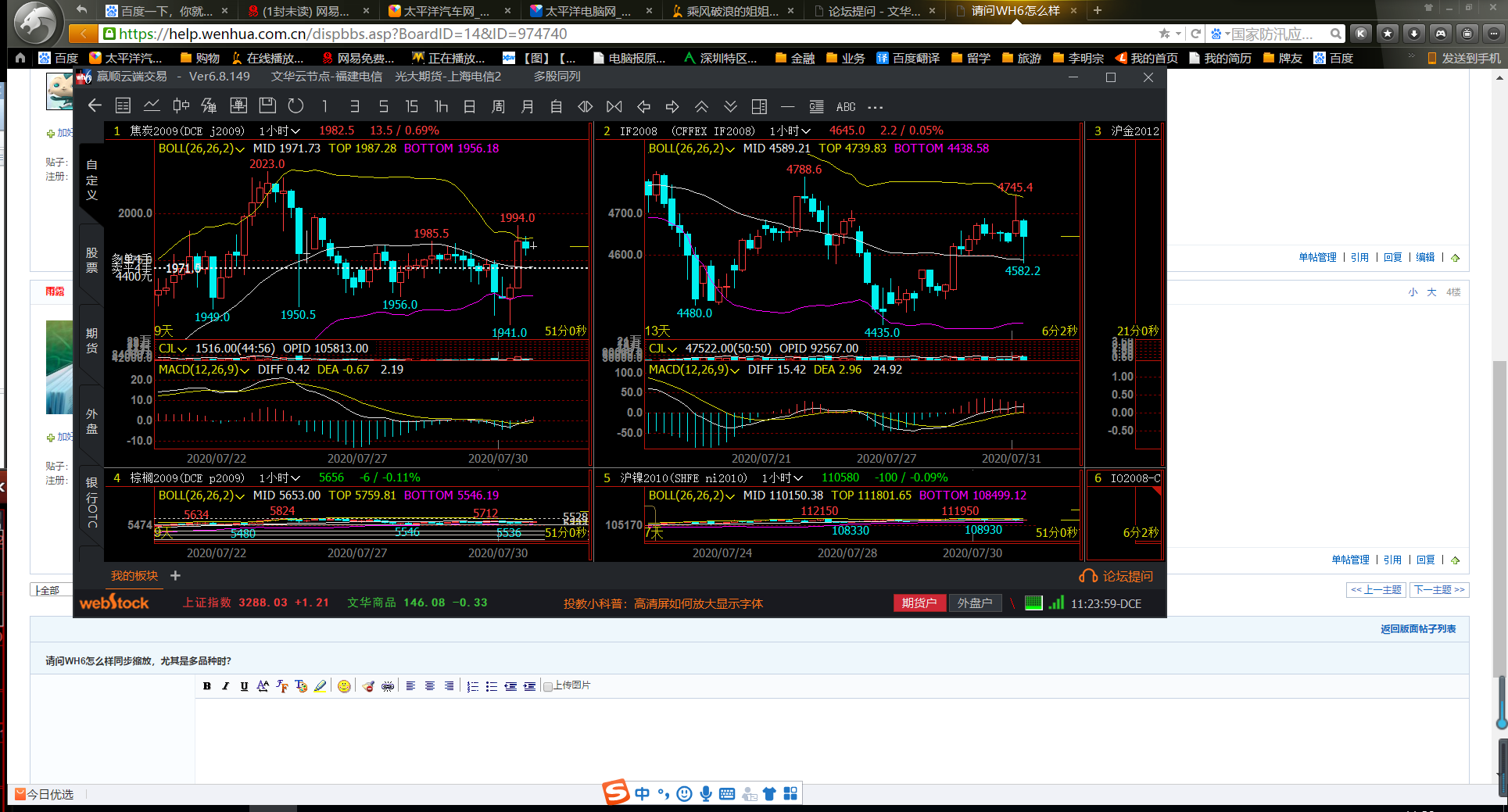Viewport: 1508px width, 812px height.
Task: Toggle bold formatting in reply editor
Action: pos(207,686)
